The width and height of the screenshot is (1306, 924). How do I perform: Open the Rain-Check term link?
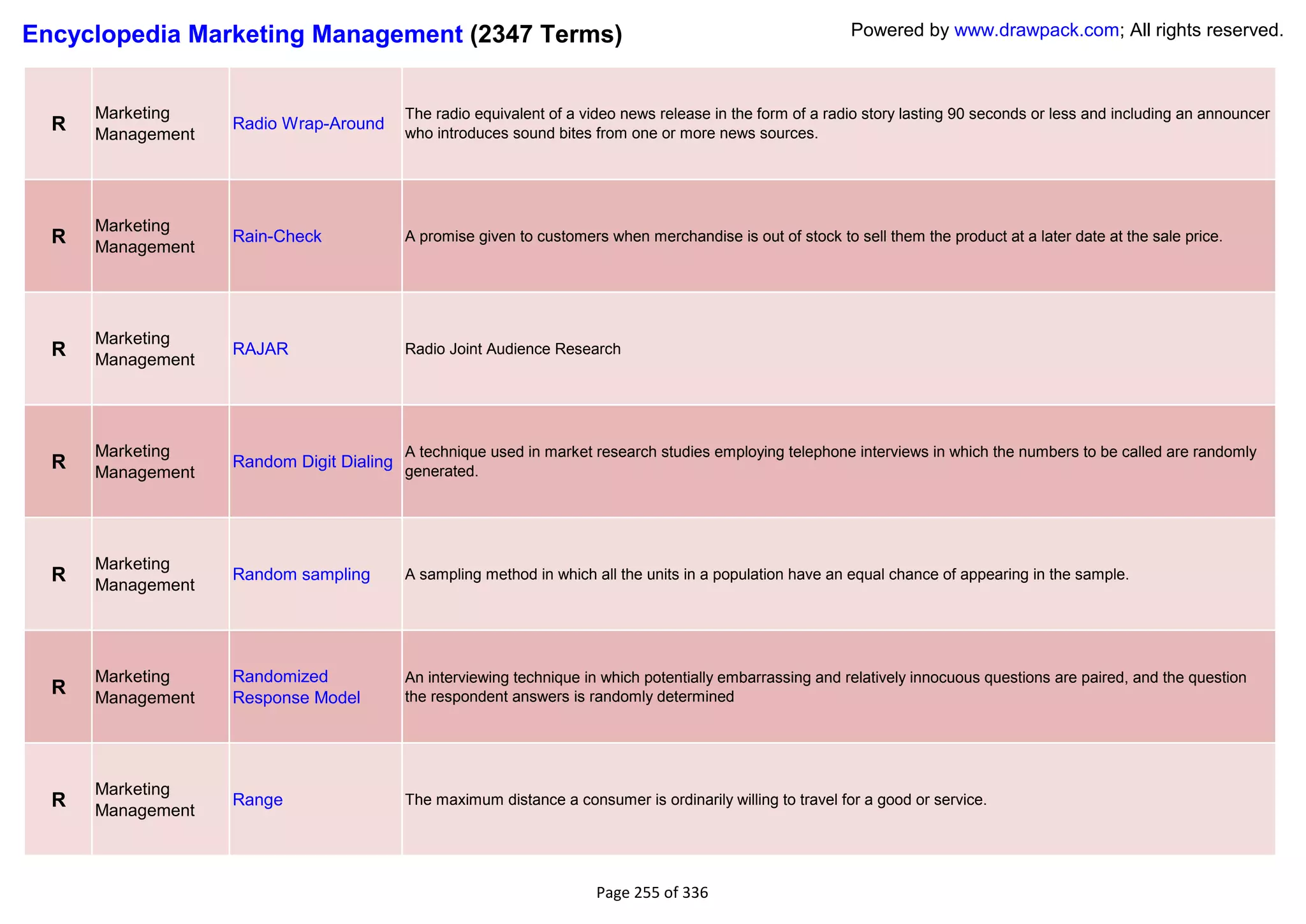(277, 237)
